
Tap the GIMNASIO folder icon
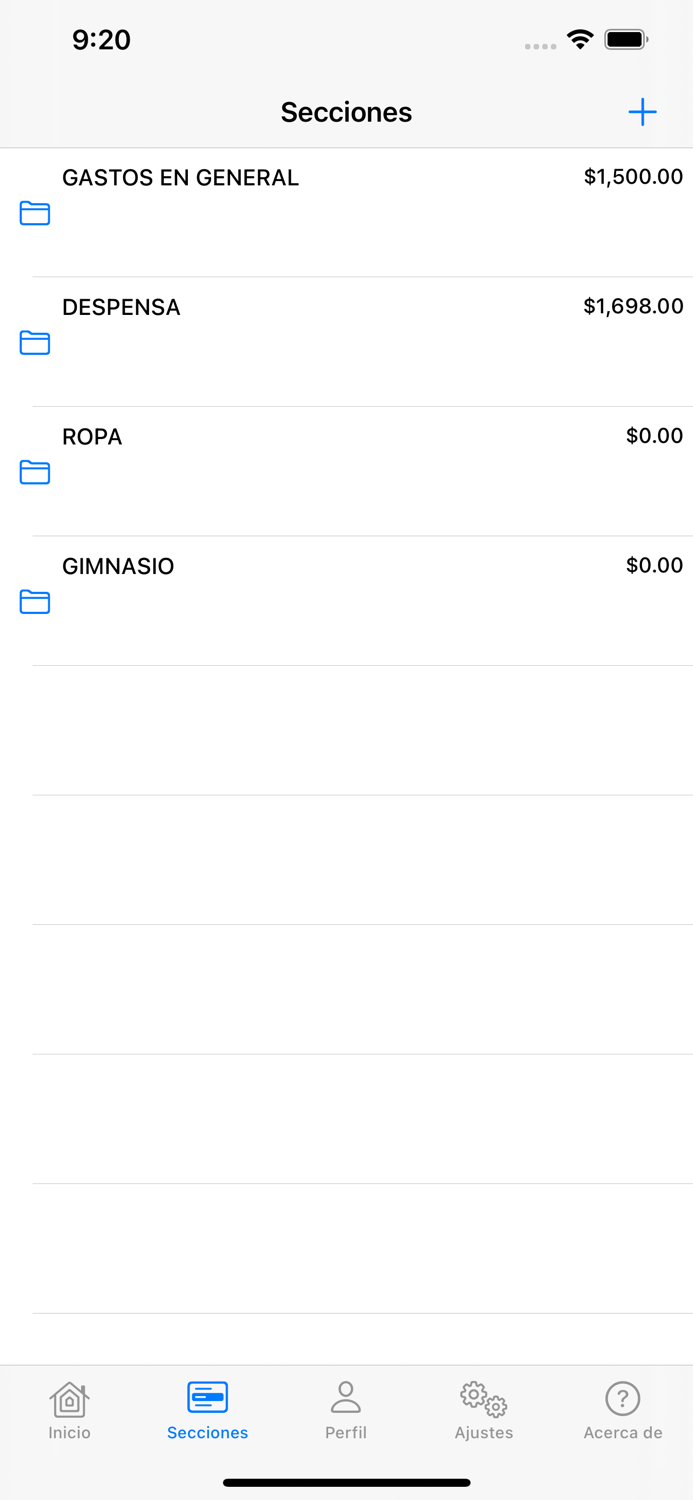[x=34, y=602]
